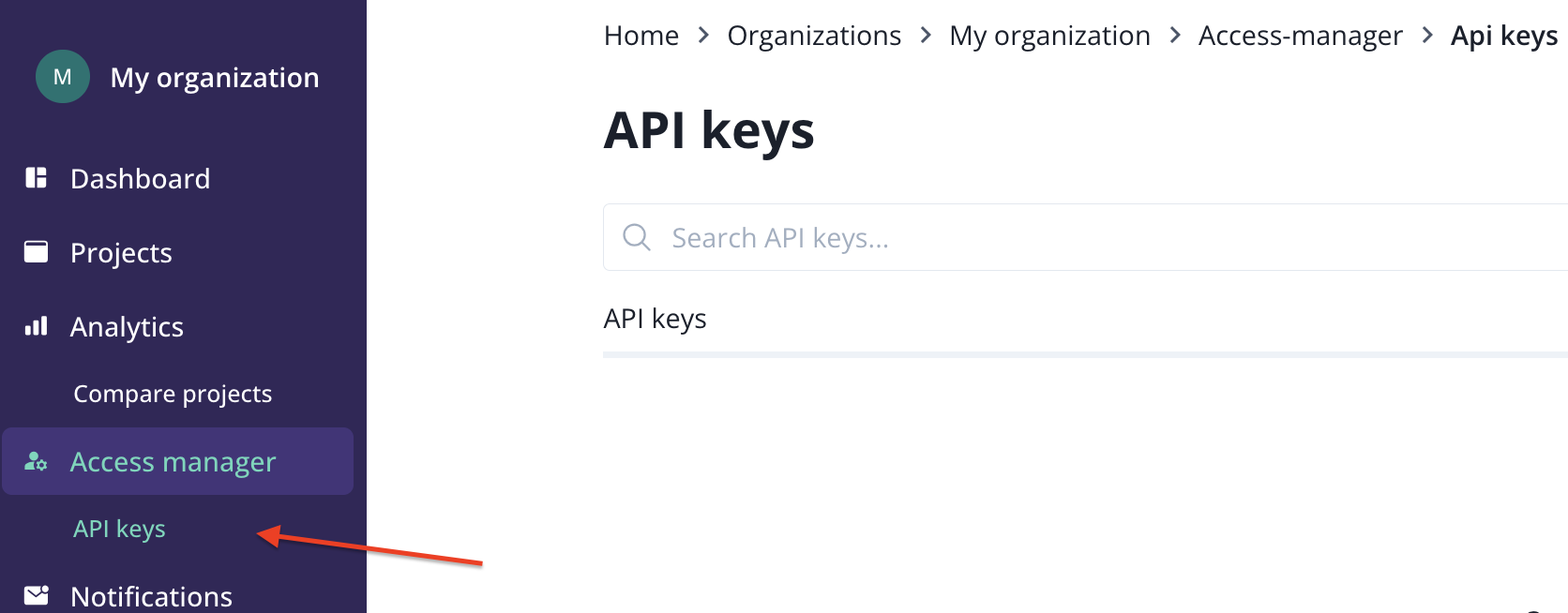Click the Notifications envelope icon
The height and width of the screenshot is (613, 1568).
point(37,595)
